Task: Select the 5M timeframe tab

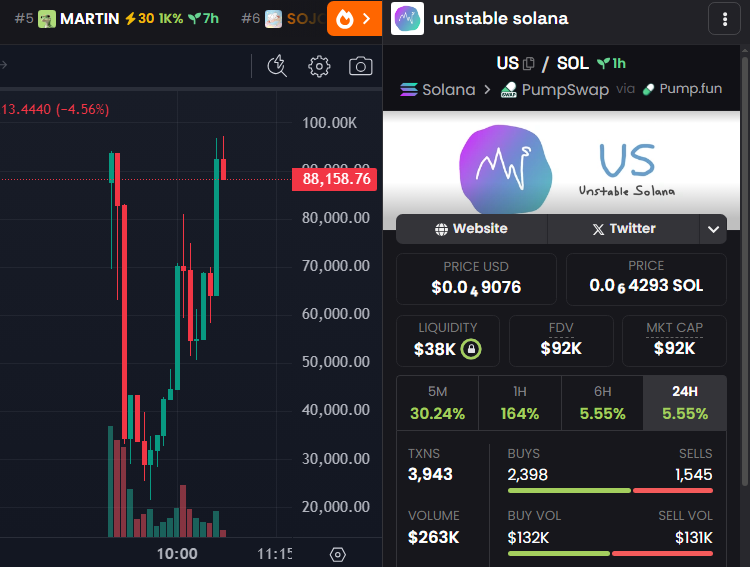Action: coord(438,403)
